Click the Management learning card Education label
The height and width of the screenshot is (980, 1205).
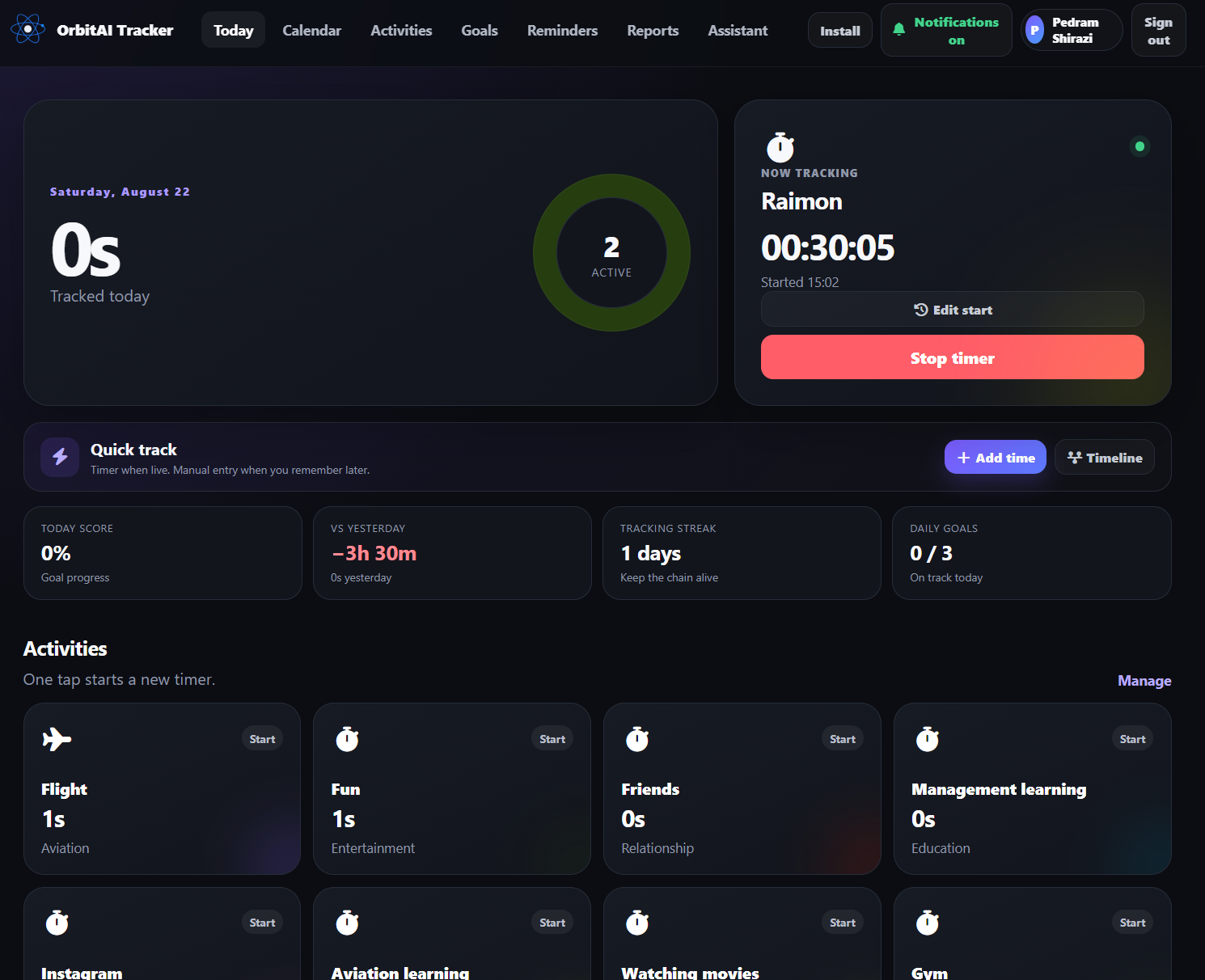[941, 848]
